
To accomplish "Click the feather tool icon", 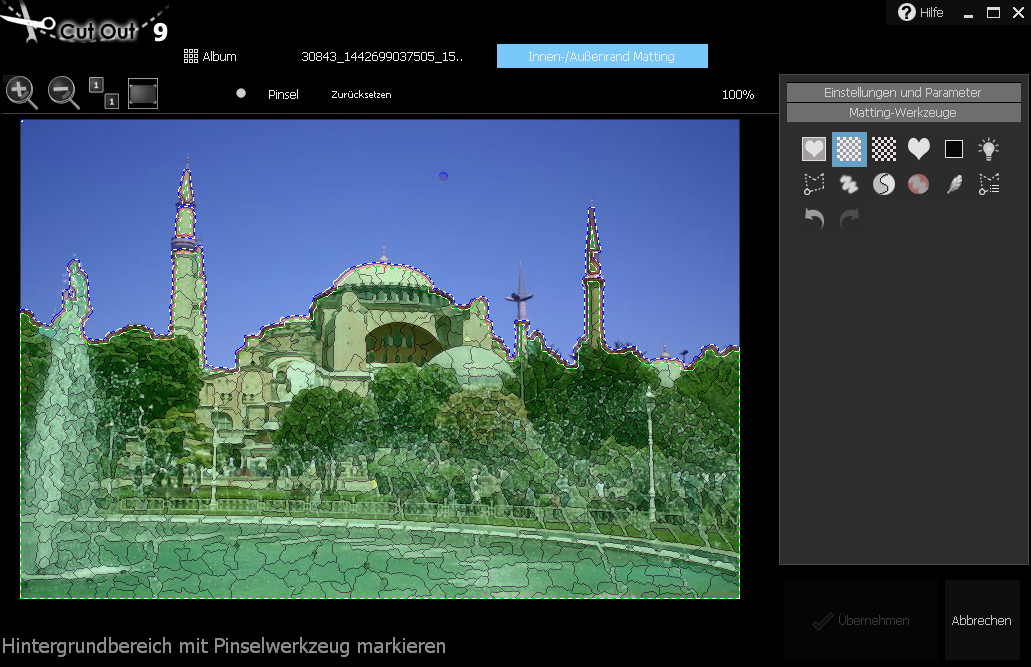I will pos(954,184).
